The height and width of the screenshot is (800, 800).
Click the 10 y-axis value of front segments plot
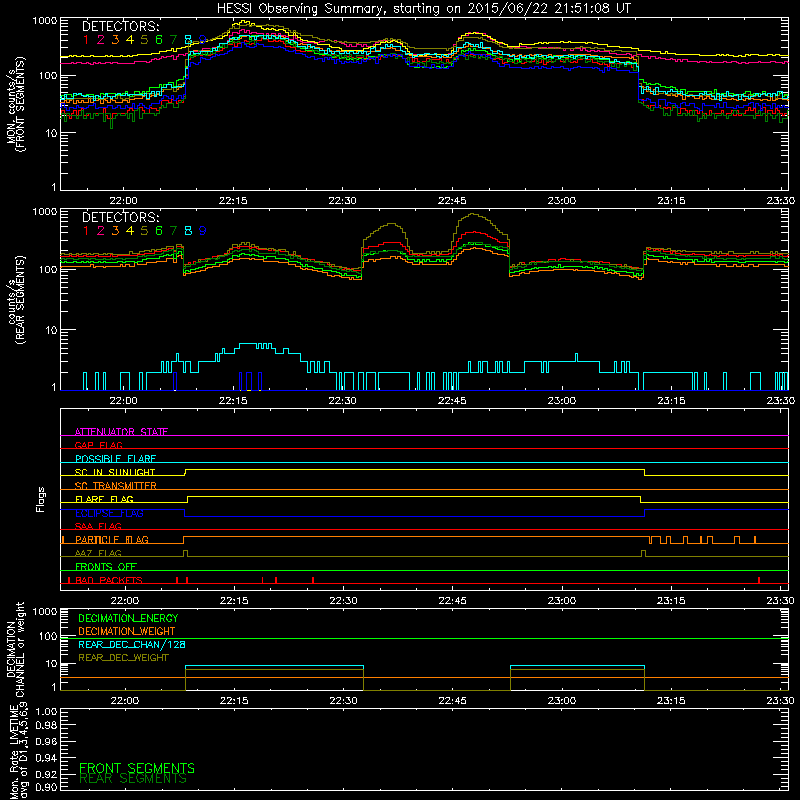click(x=51, y=134)
